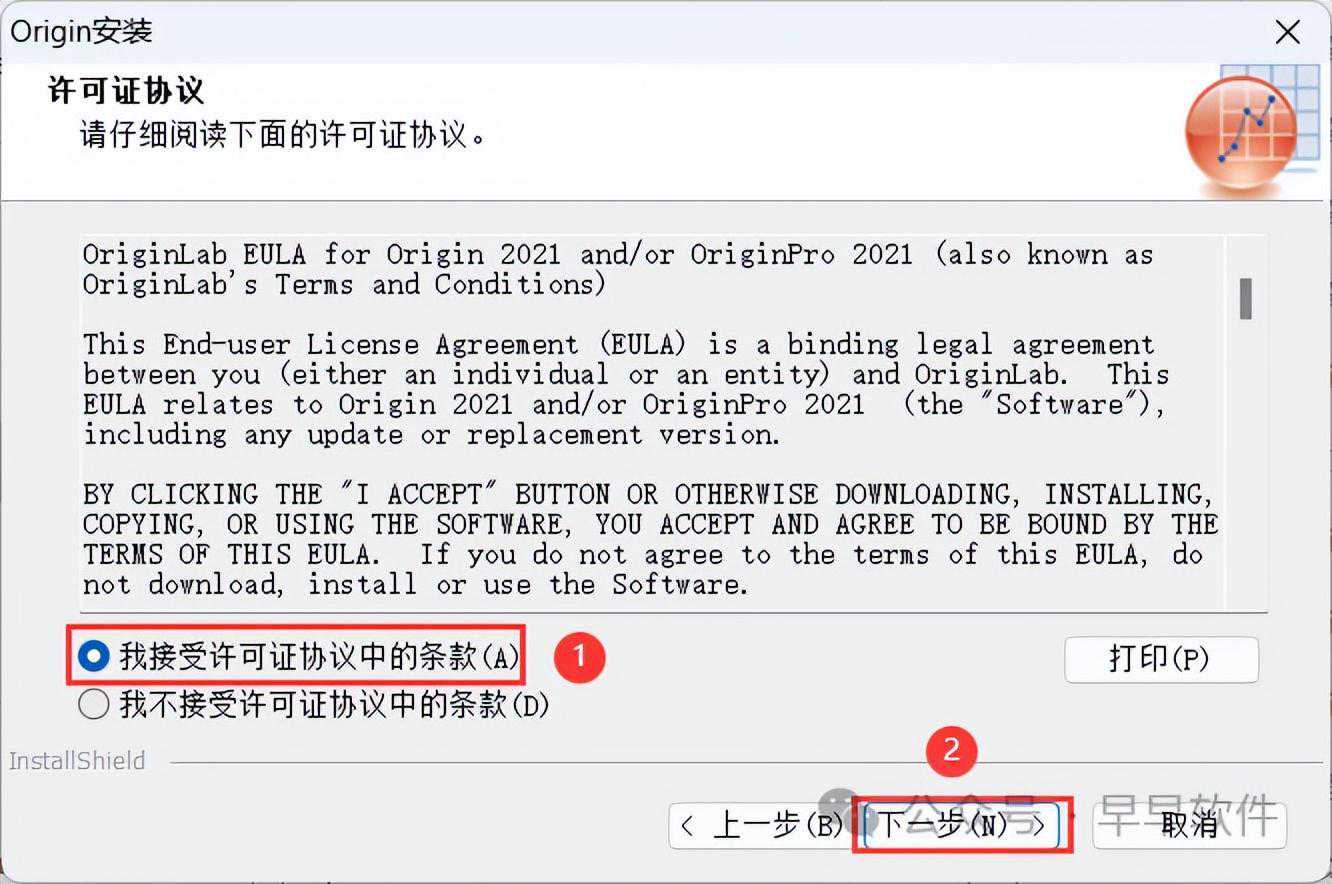
Task: Click the red circle numbered 1
Action: point(580,656)
